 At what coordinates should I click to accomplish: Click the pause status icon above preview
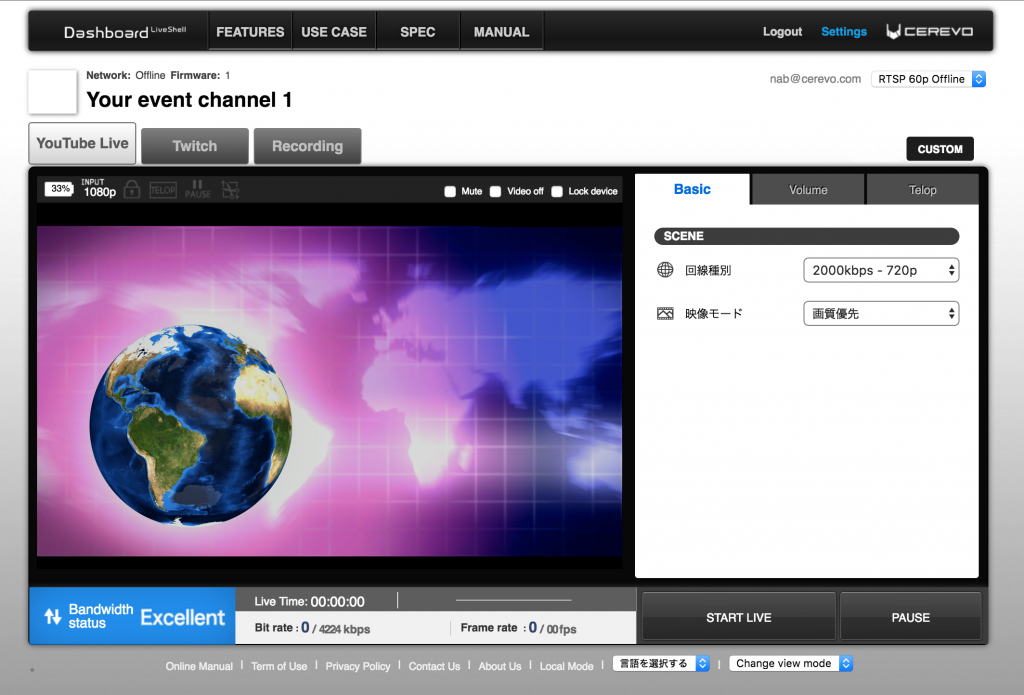pos(197,189)
